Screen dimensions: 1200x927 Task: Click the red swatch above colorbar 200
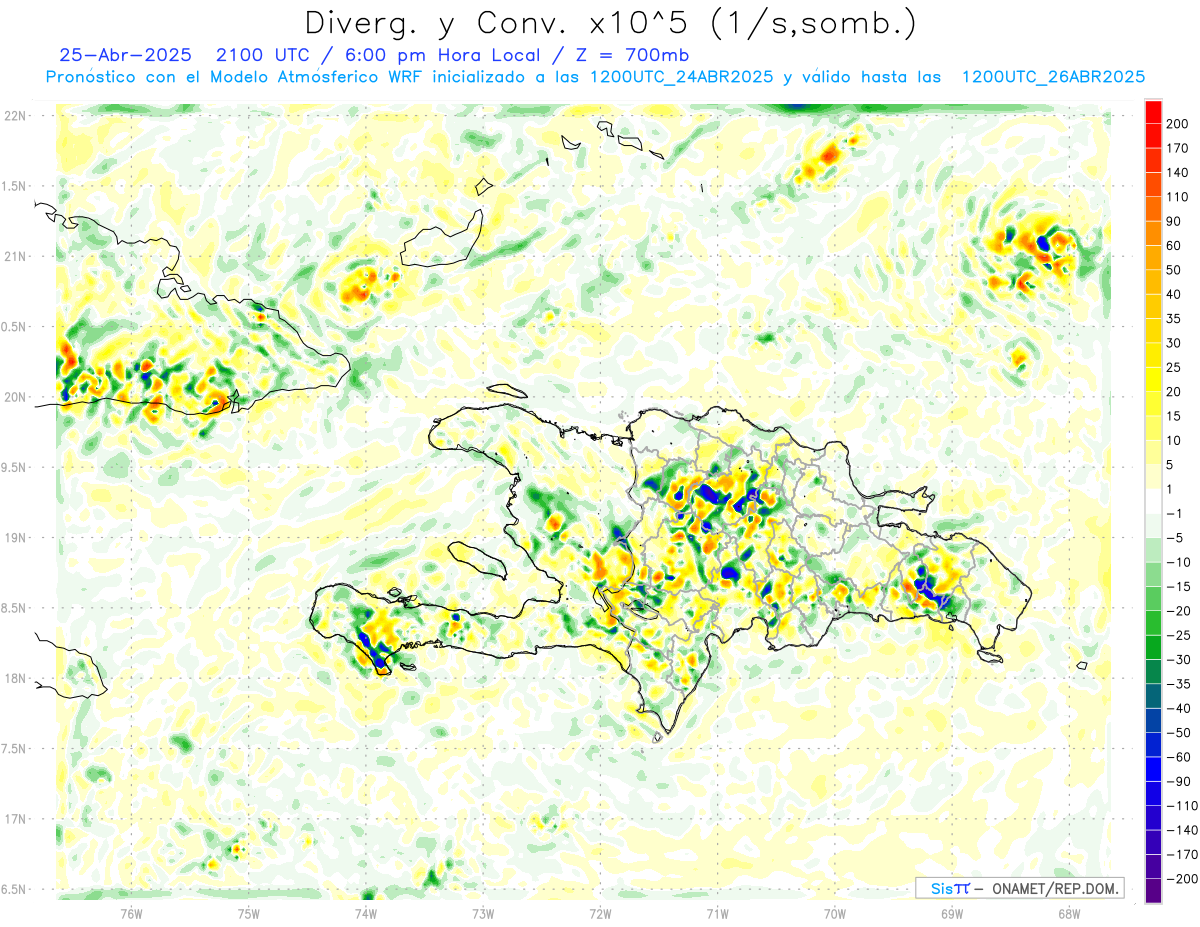1154,112
